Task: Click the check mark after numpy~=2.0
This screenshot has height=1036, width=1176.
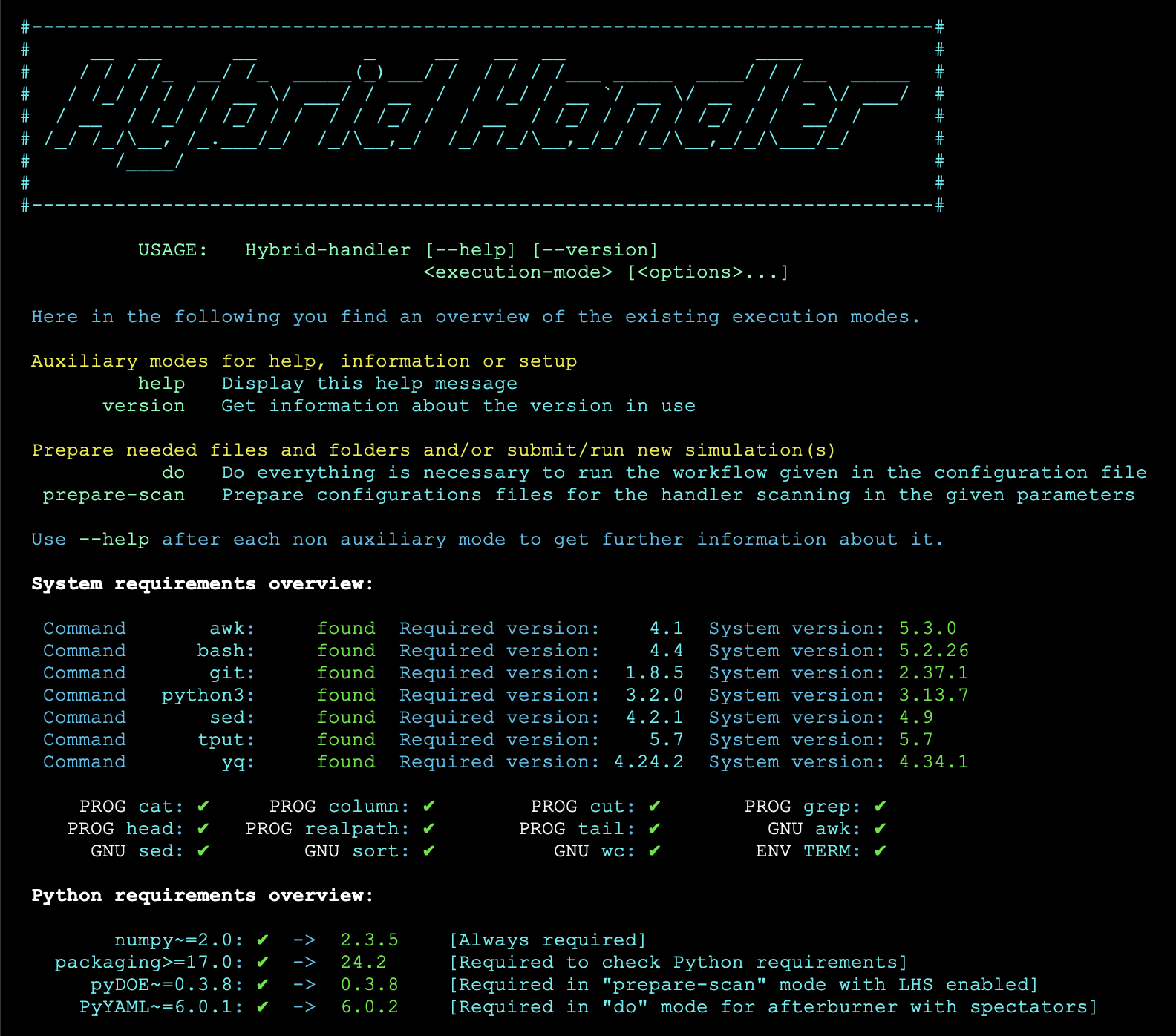Action: coord(263,940)
